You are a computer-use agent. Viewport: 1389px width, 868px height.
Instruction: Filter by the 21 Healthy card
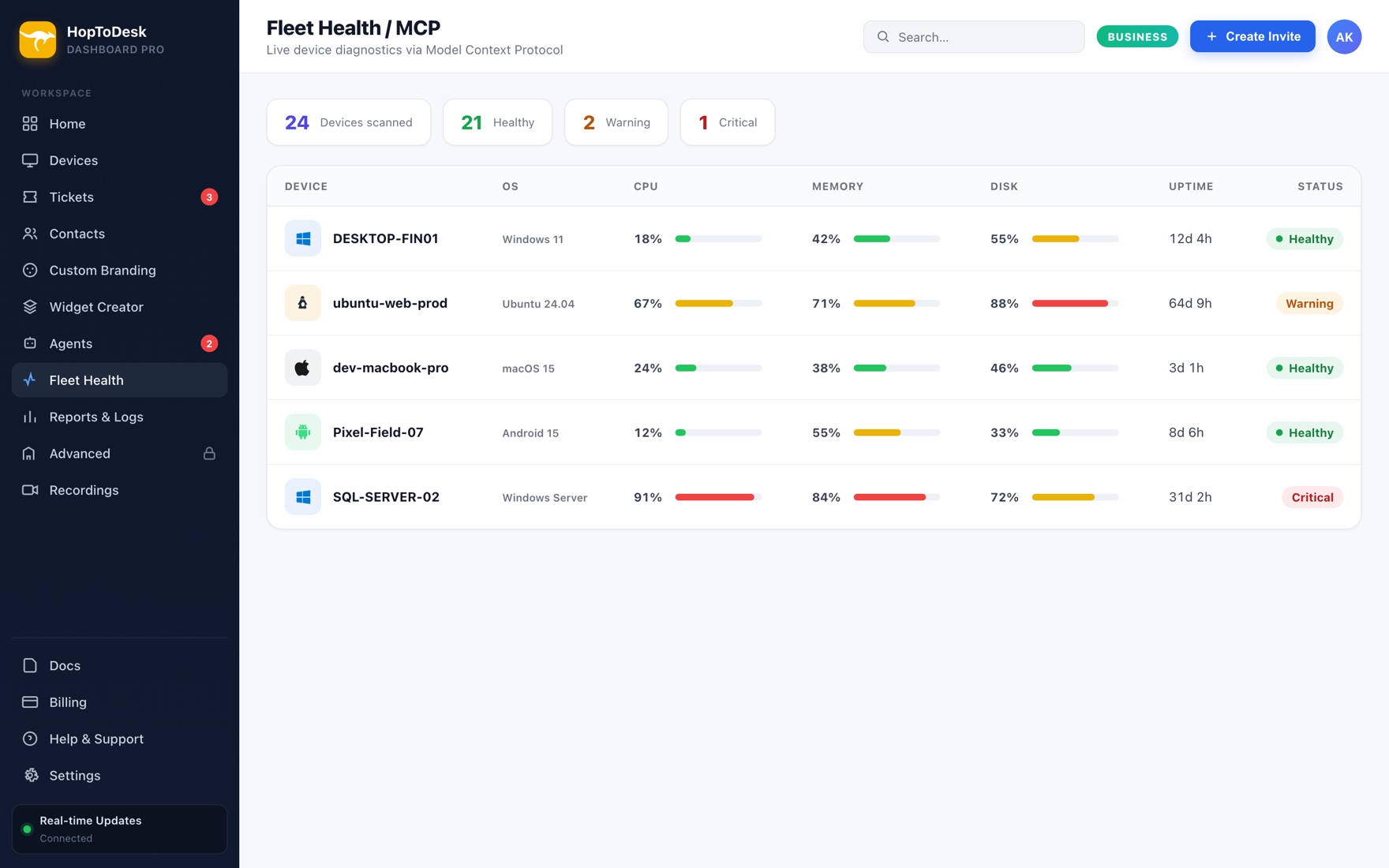coord(497,122)
